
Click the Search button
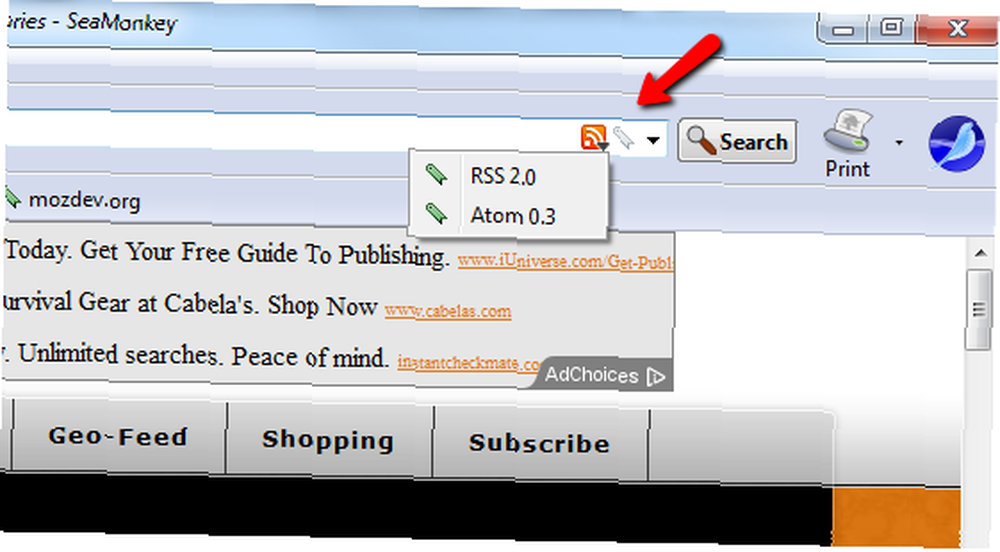pyautogui.click(x=737, y=141)
